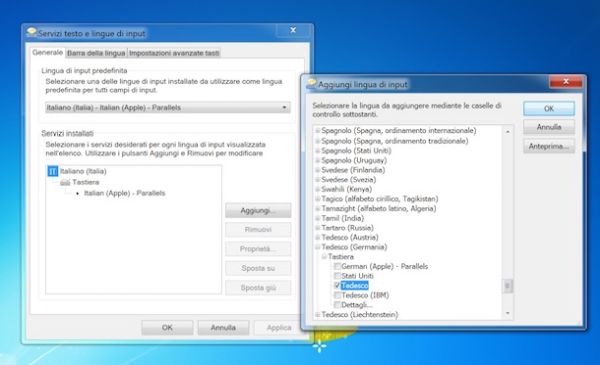Click Annulla in Servizi testo window
600x365 pixels.
(223, 328)
